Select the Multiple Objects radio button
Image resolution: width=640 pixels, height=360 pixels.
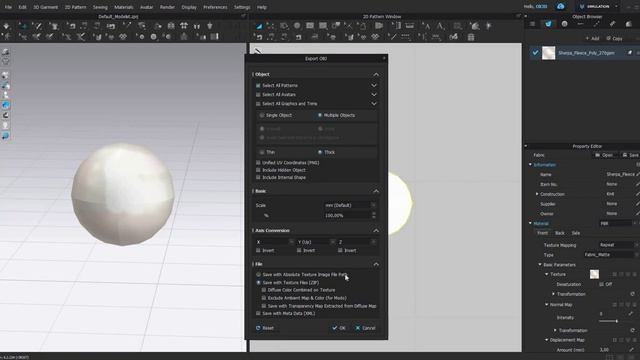pos(320,116)
